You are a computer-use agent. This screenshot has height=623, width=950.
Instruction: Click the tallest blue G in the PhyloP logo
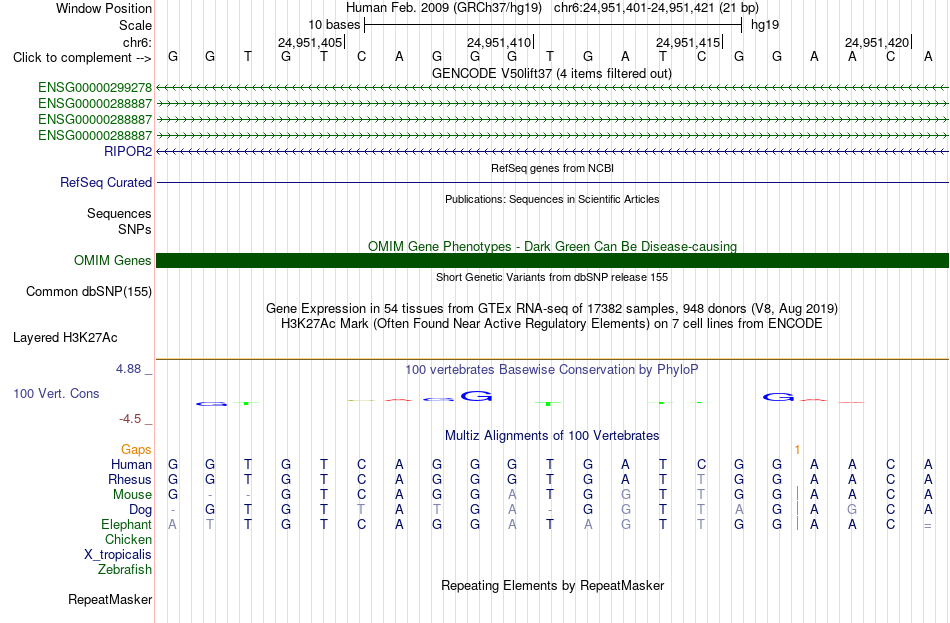coord(476,396)
